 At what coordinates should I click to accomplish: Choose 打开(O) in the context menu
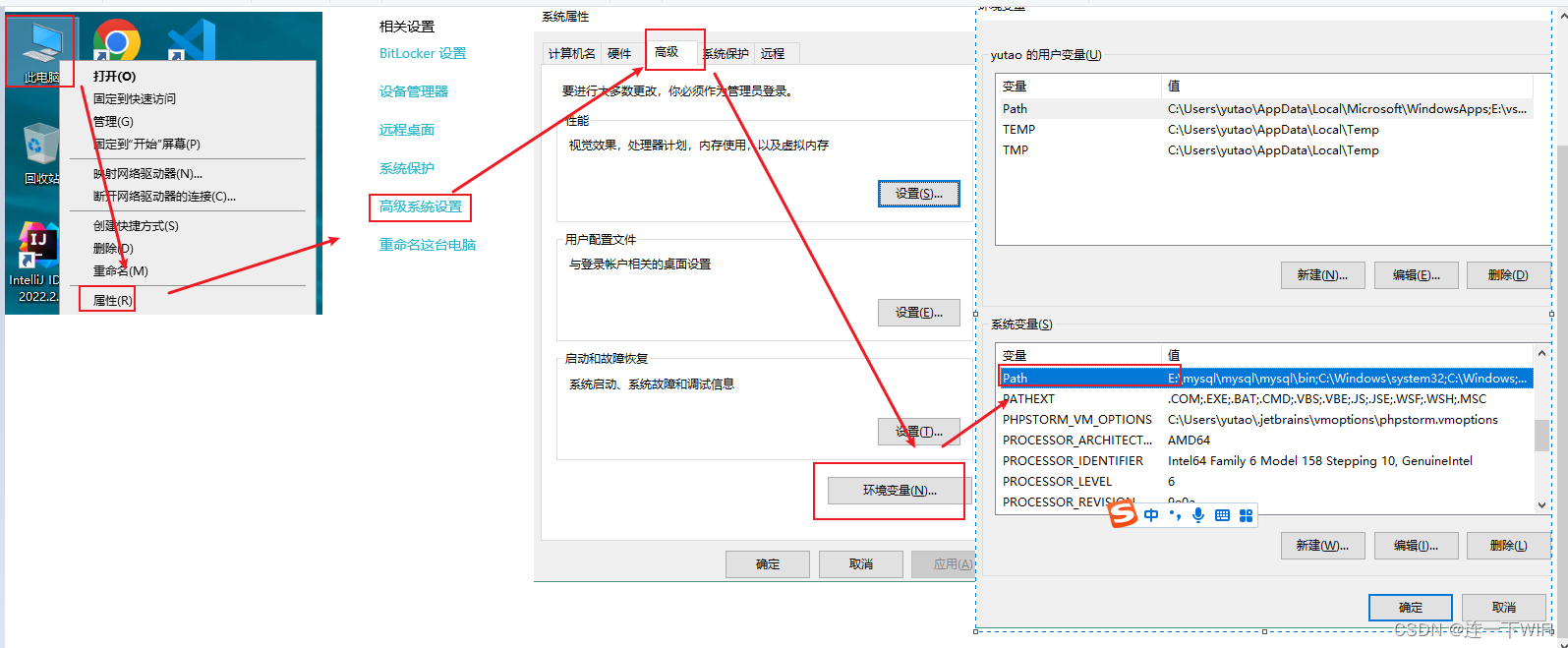(x=115, y=76)
